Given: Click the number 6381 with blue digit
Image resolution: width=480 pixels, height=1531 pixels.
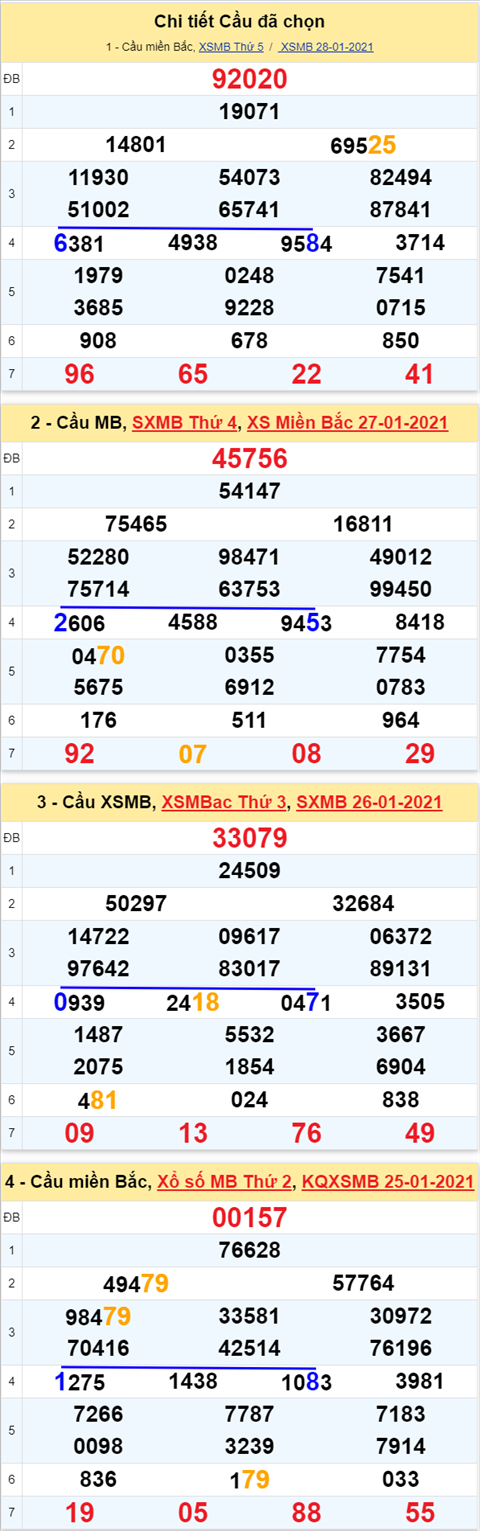Looking at the screenshot, I should point(79,243).
